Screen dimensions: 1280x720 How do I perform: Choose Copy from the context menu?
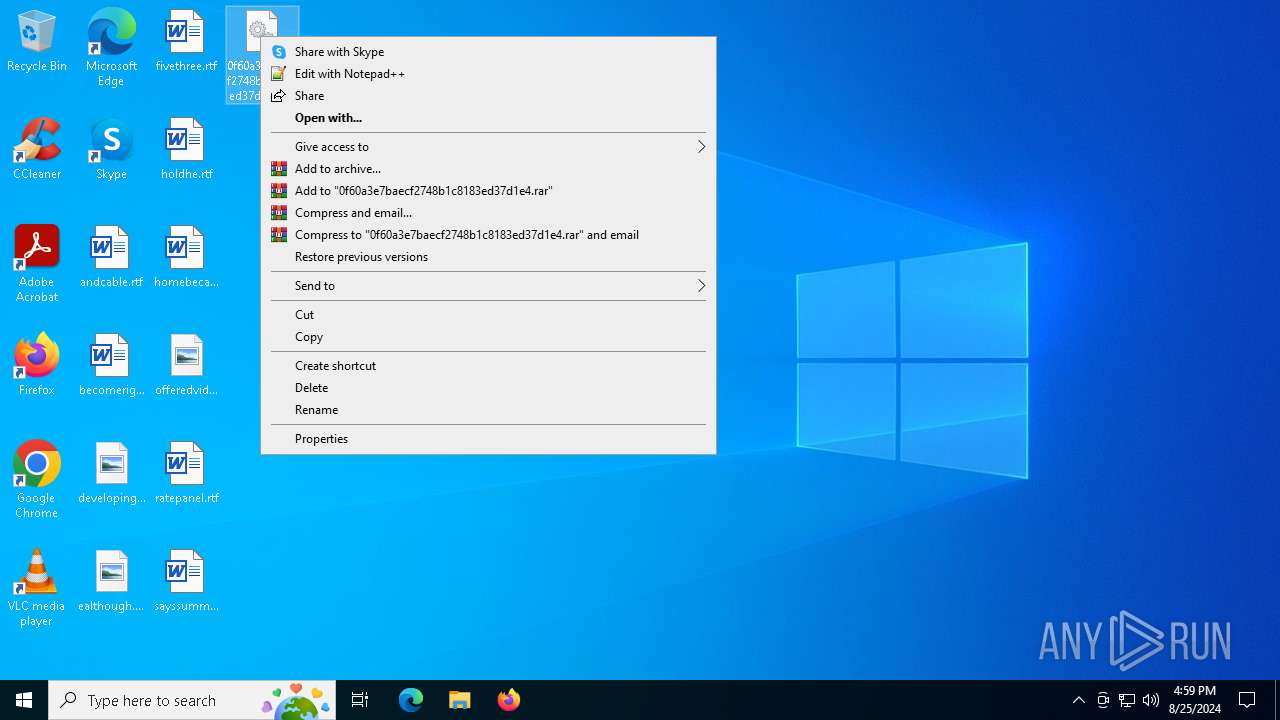tap(488, 337)
